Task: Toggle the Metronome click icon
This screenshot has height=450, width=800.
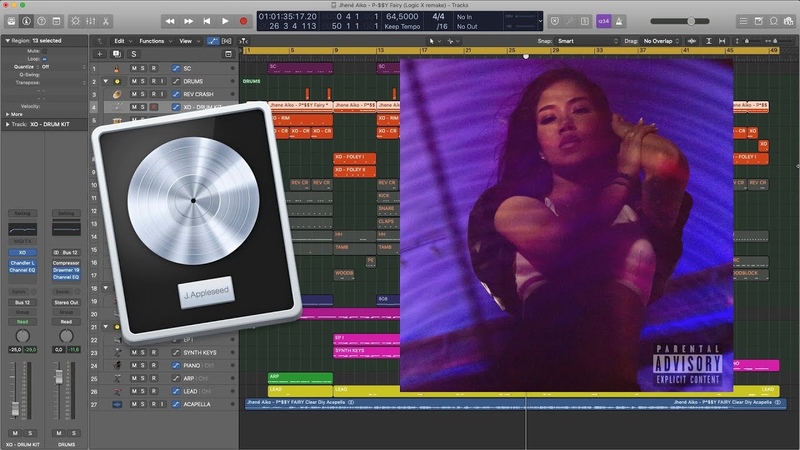Action: (x=619, y=21)
